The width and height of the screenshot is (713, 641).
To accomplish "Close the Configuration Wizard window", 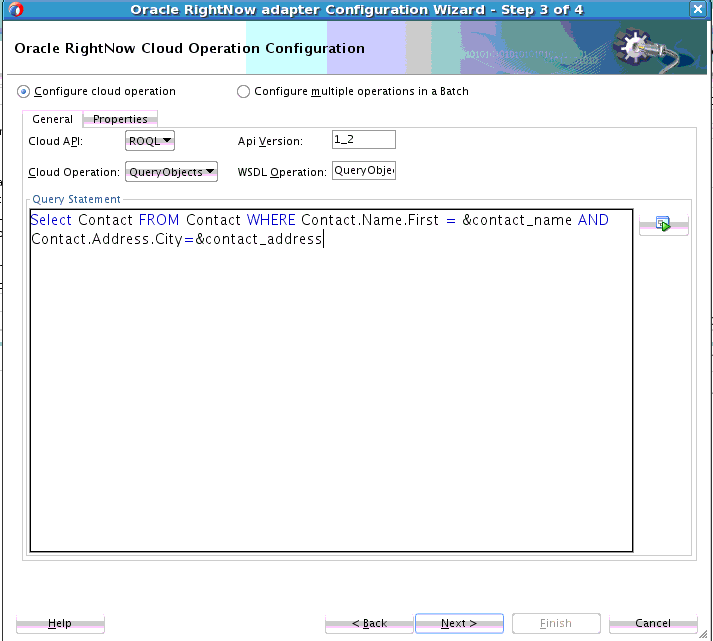I will point(698,9).
